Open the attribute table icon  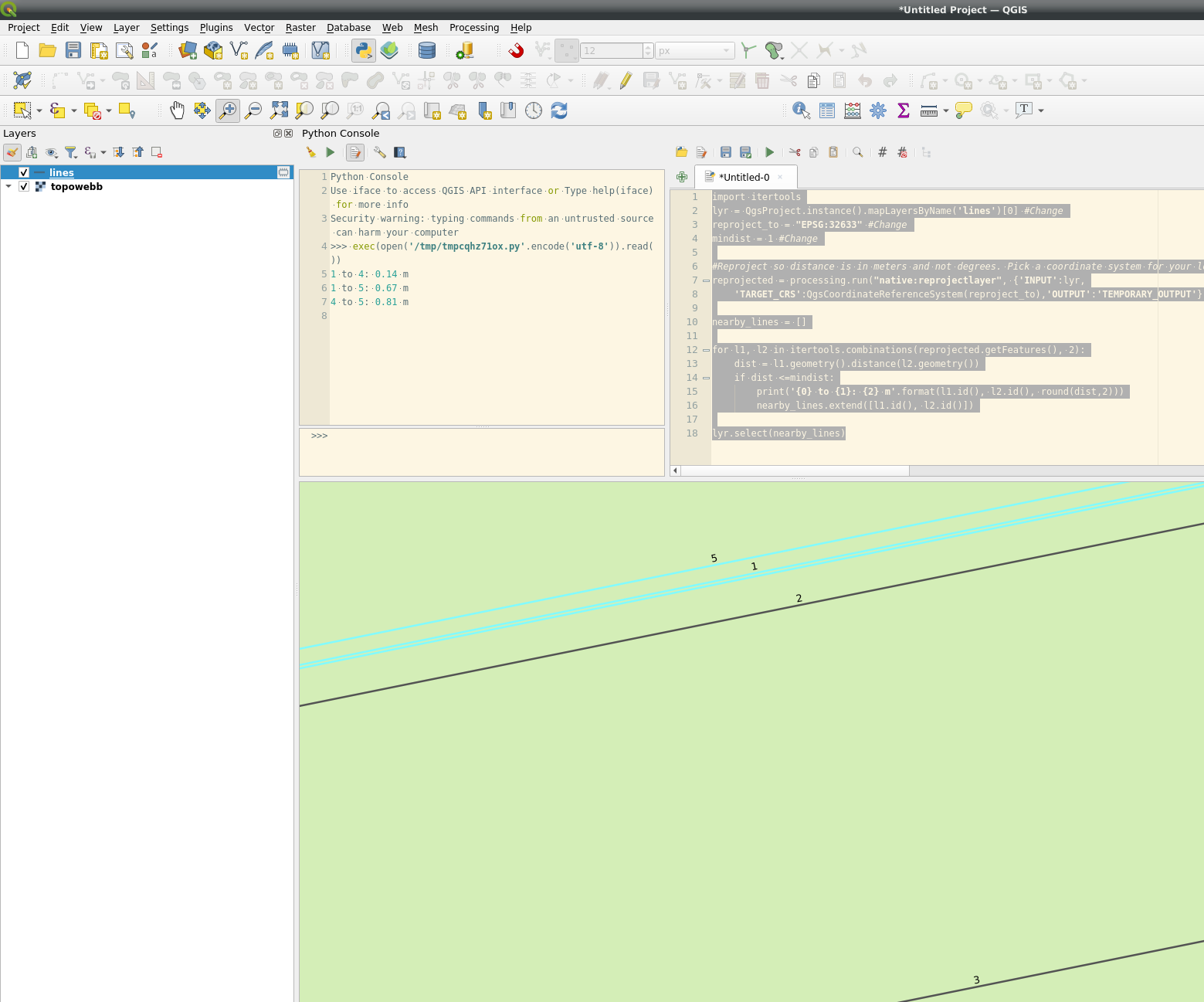(x=827, y=110)
